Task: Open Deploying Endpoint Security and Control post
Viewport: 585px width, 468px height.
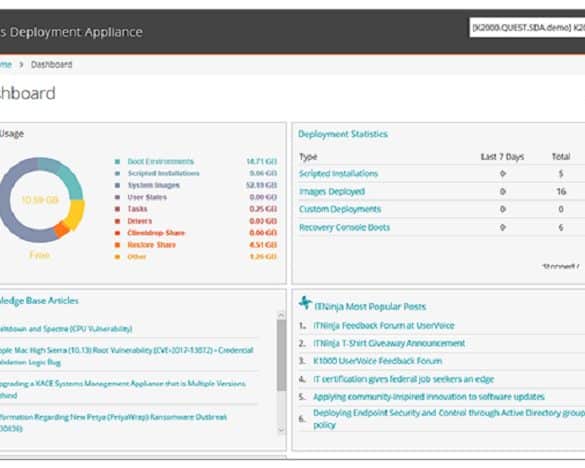Action: 449,419
